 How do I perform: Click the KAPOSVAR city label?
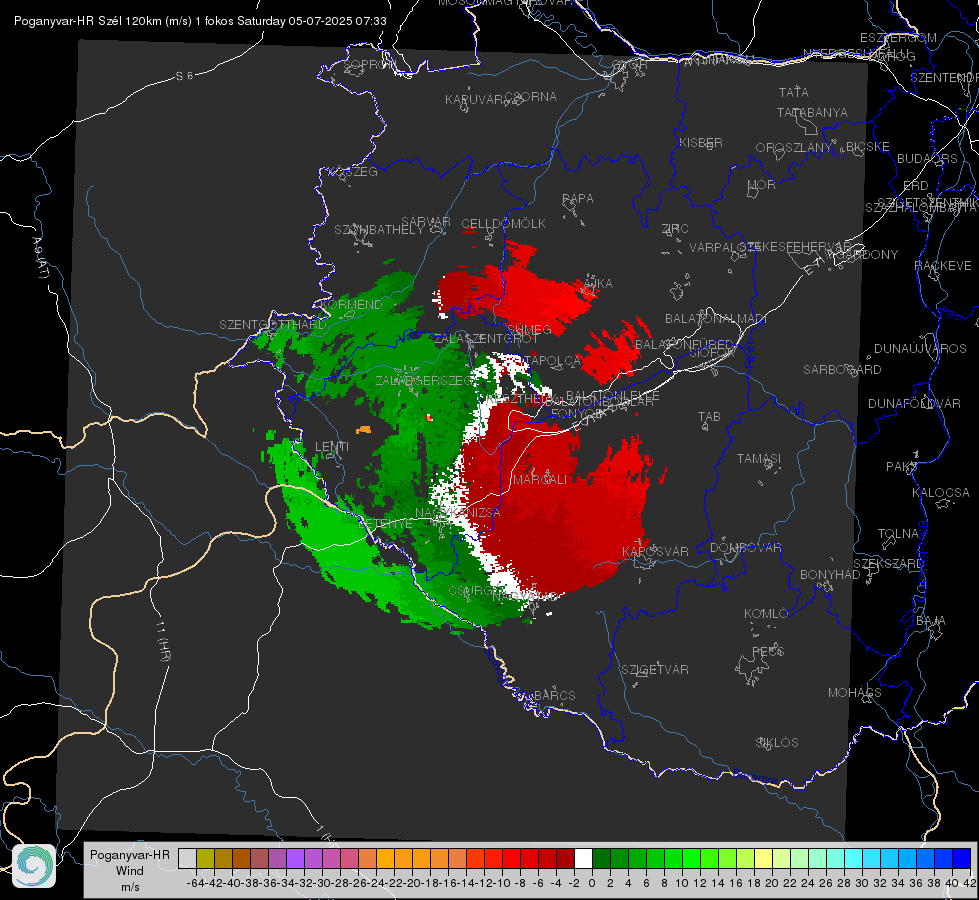click(x=655, y=551)
